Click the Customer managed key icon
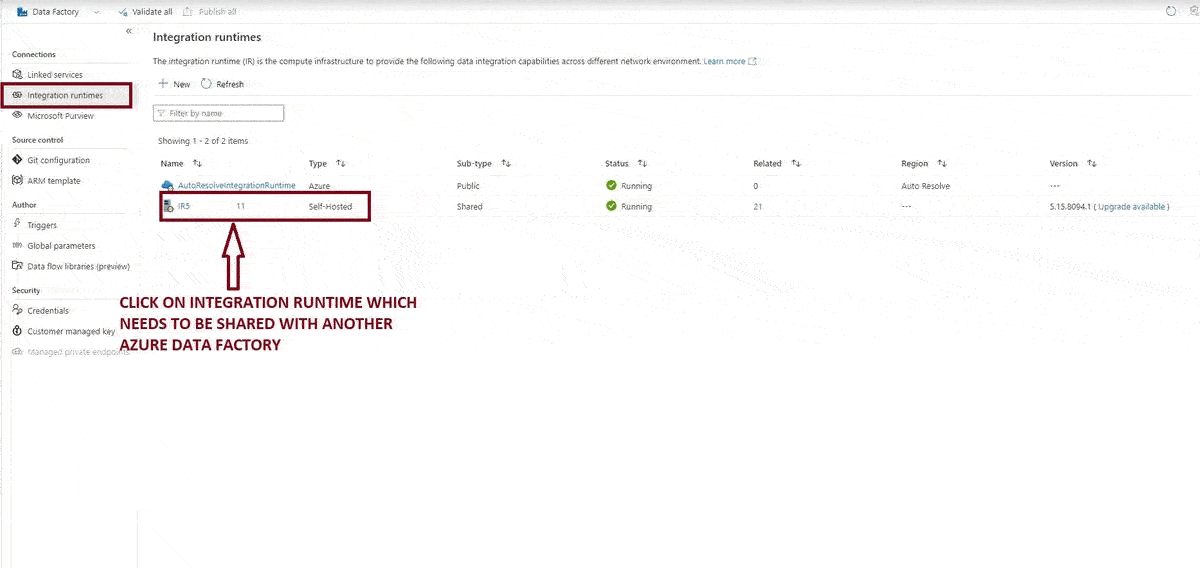This screenshot has height=568, width=1200. (17, 331)
